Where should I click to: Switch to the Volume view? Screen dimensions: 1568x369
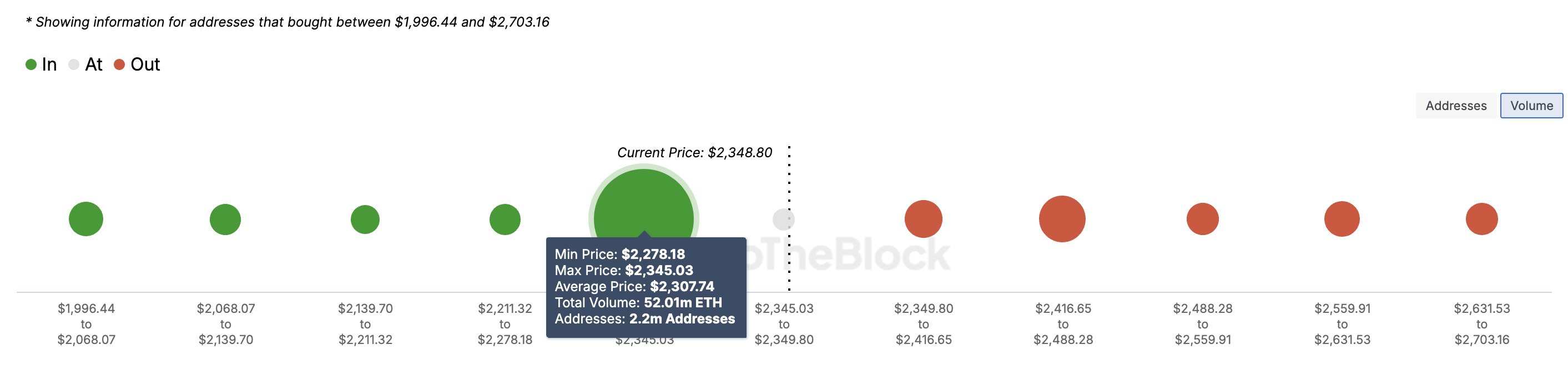[1531, 105]
